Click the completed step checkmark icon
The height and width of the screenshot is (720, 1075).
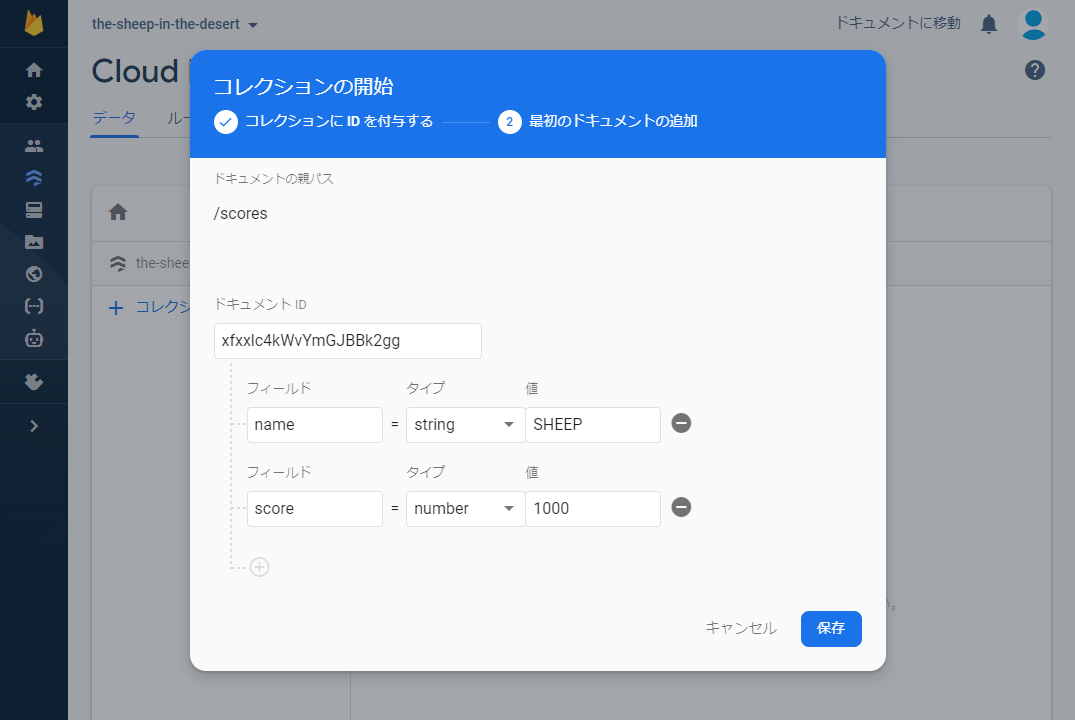[226, 122]
